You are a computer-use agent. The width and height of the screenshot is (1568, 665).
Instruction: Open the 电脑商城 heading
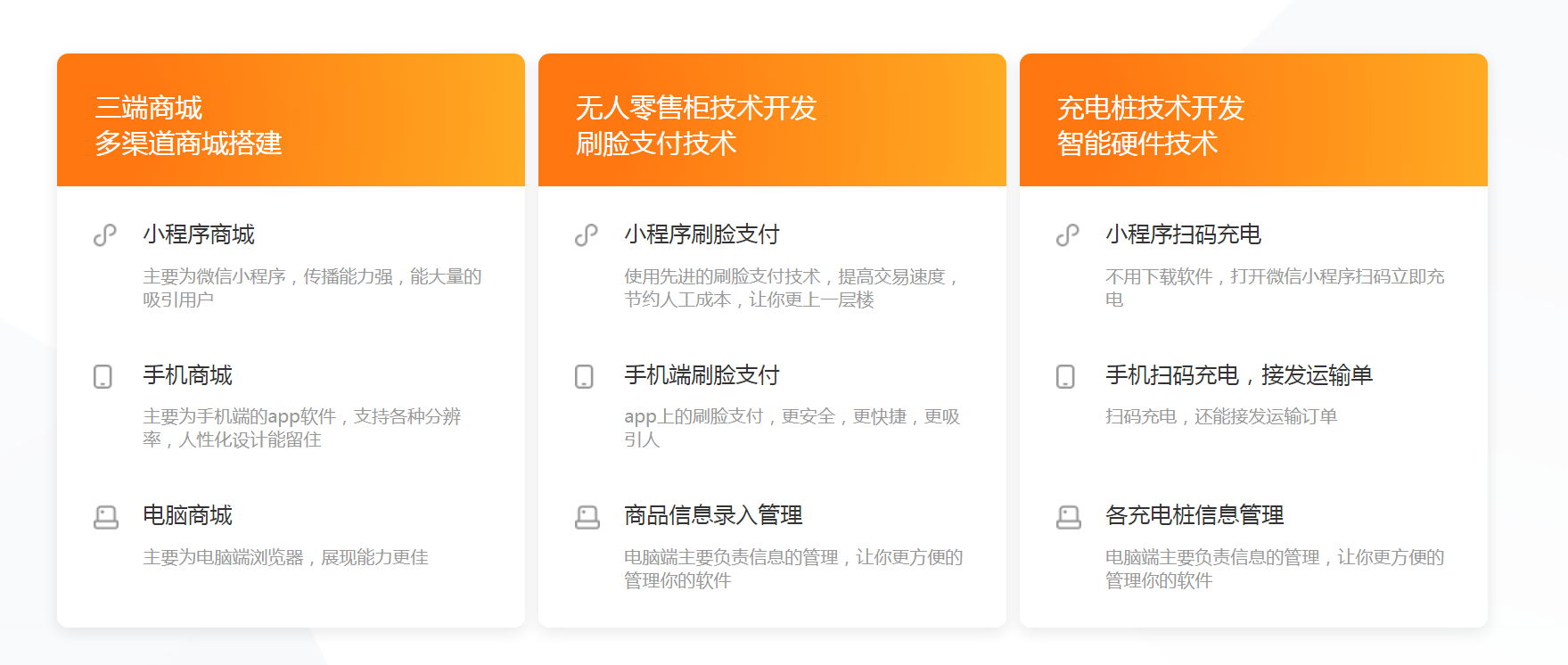187,515
